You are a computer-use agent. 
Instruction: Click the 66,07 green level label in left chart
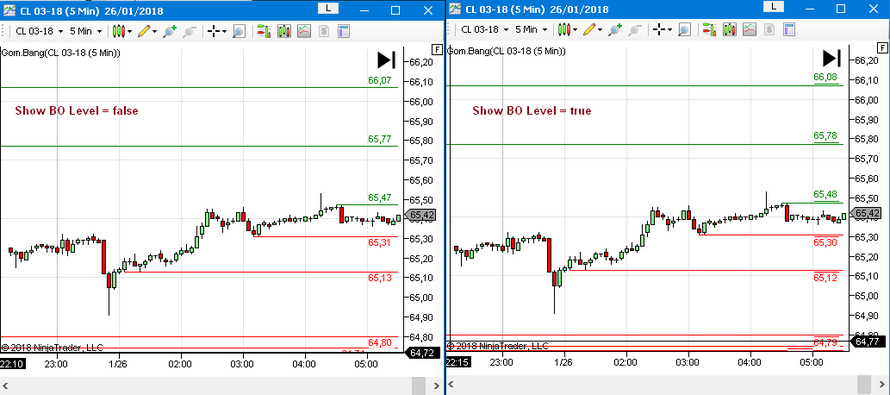(379, 81)
